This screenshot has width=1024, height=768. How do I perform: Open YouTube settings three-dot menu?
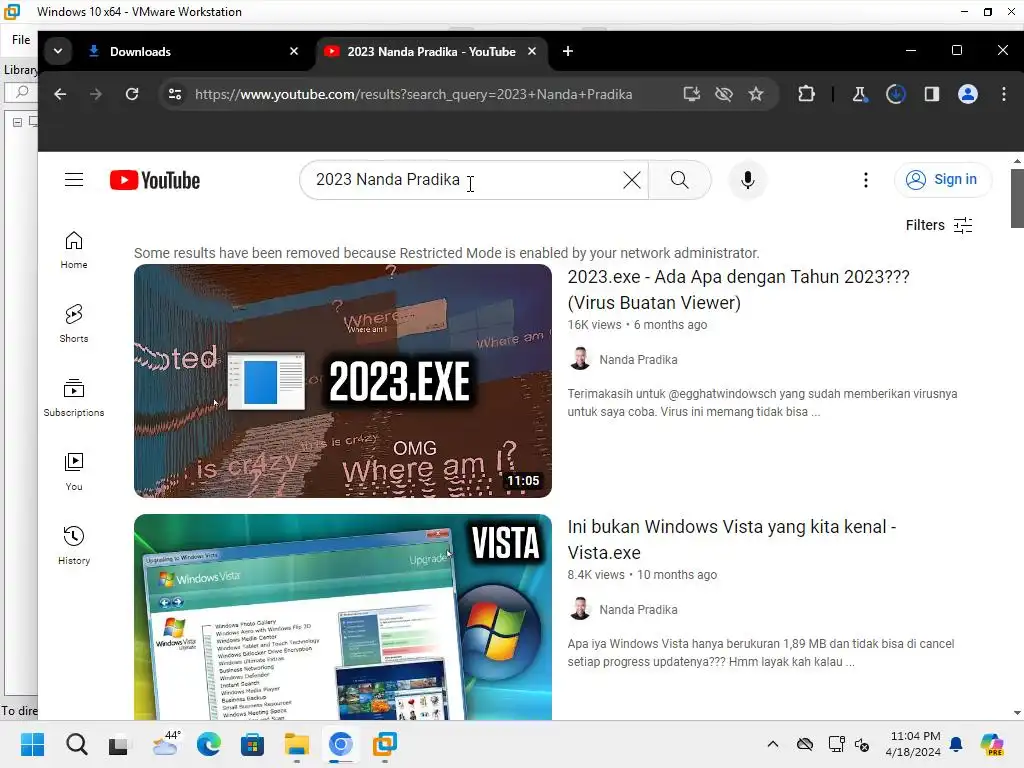866,180
